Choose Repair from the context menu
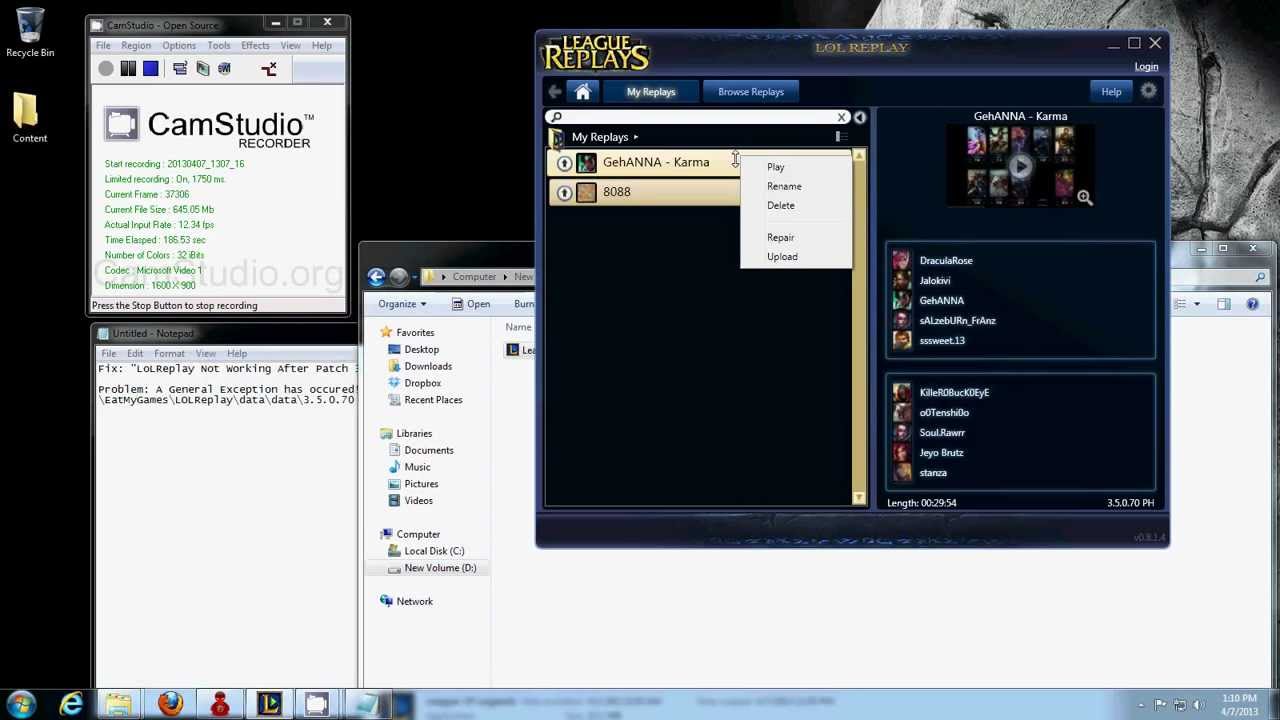 click(781, 237)
